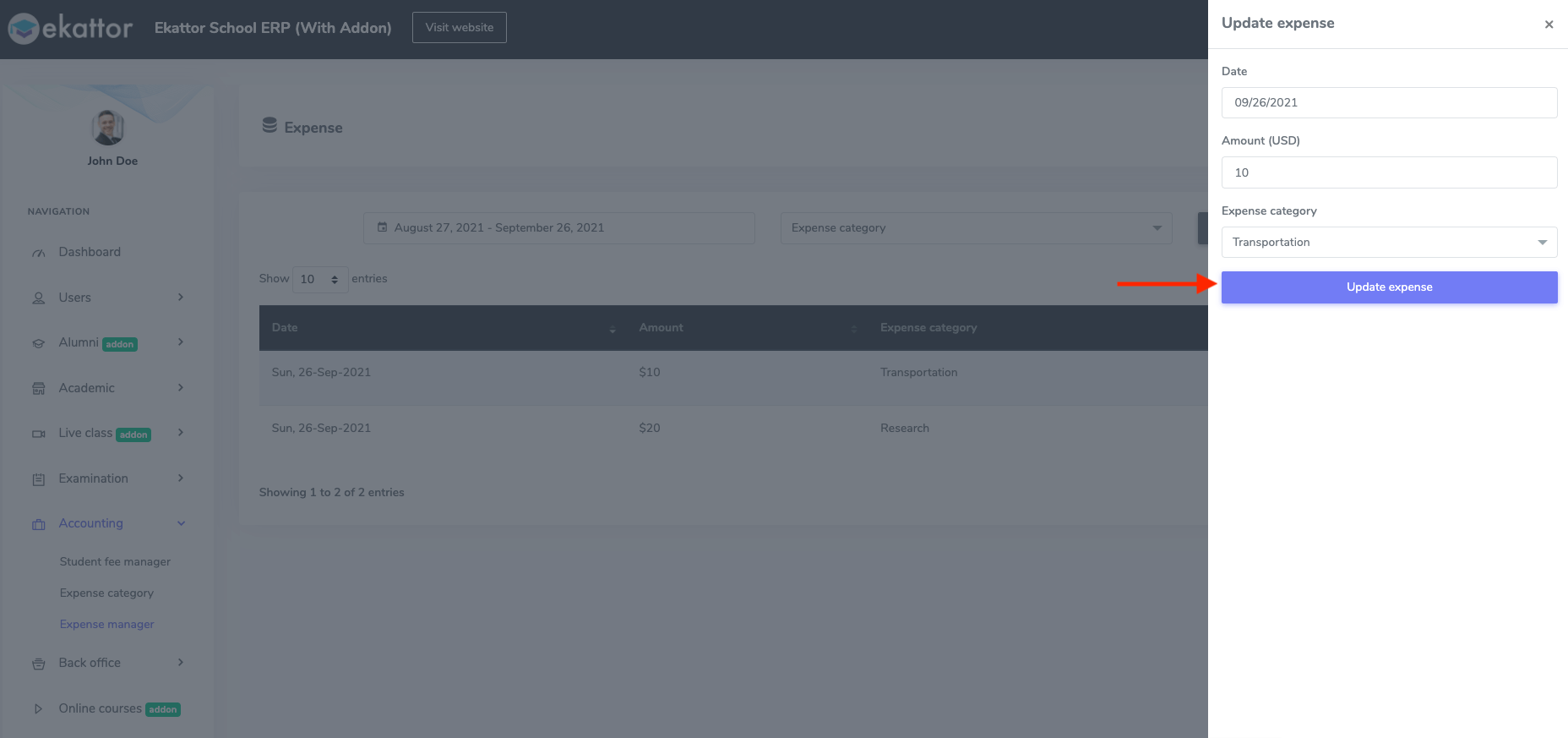The image size is (1568, 738).
Task: Click the Dashboard speedometer icon
Action: pyautogui.click(x=39, y=253)
